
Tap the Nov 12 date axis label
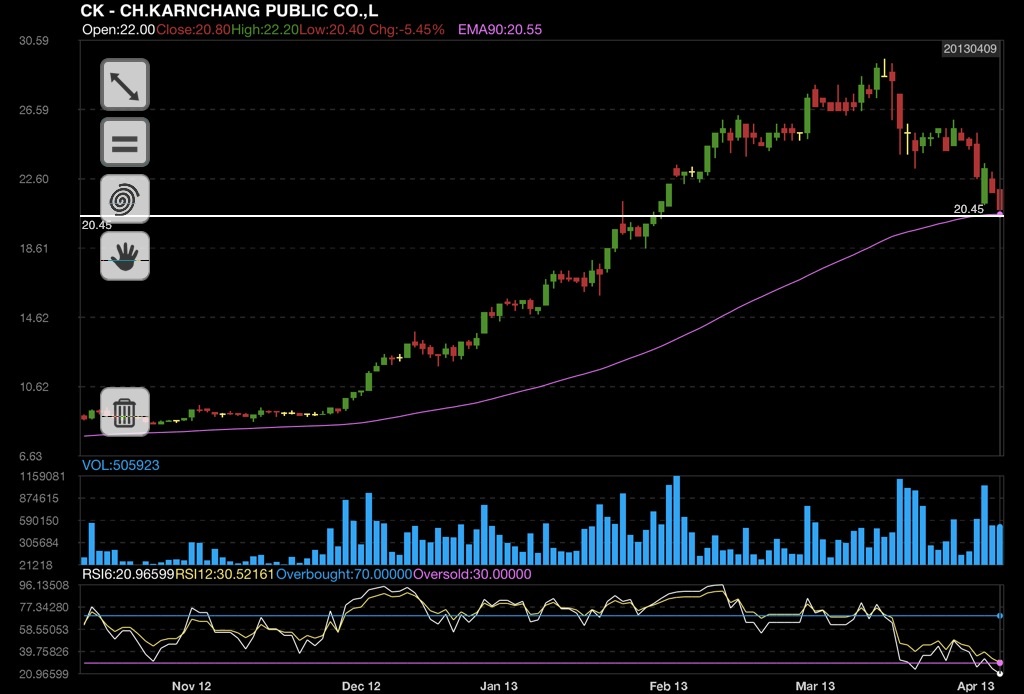pos(191,686)
